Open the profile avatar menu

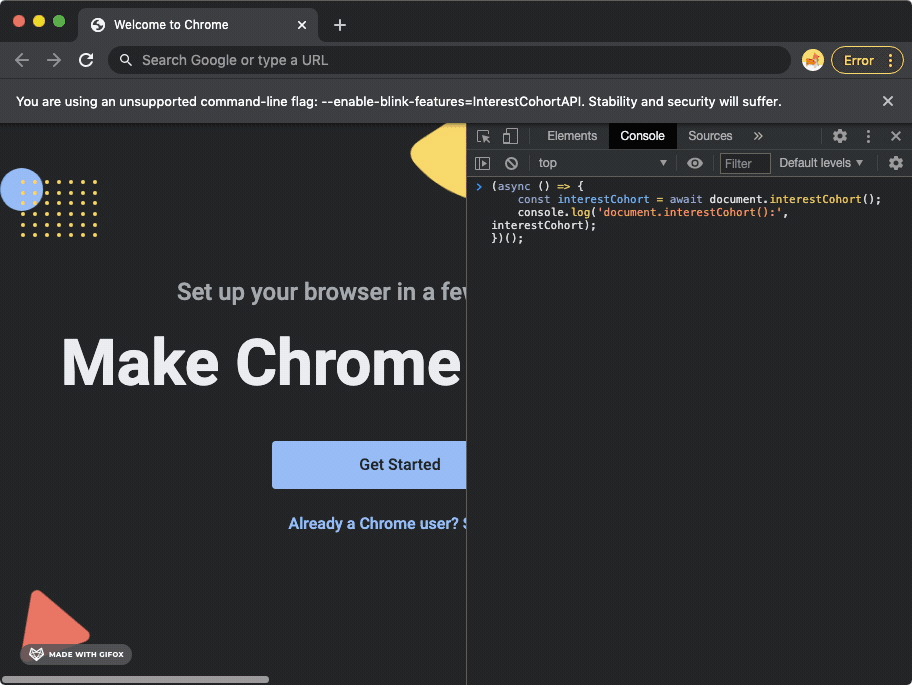click(813, 60)
